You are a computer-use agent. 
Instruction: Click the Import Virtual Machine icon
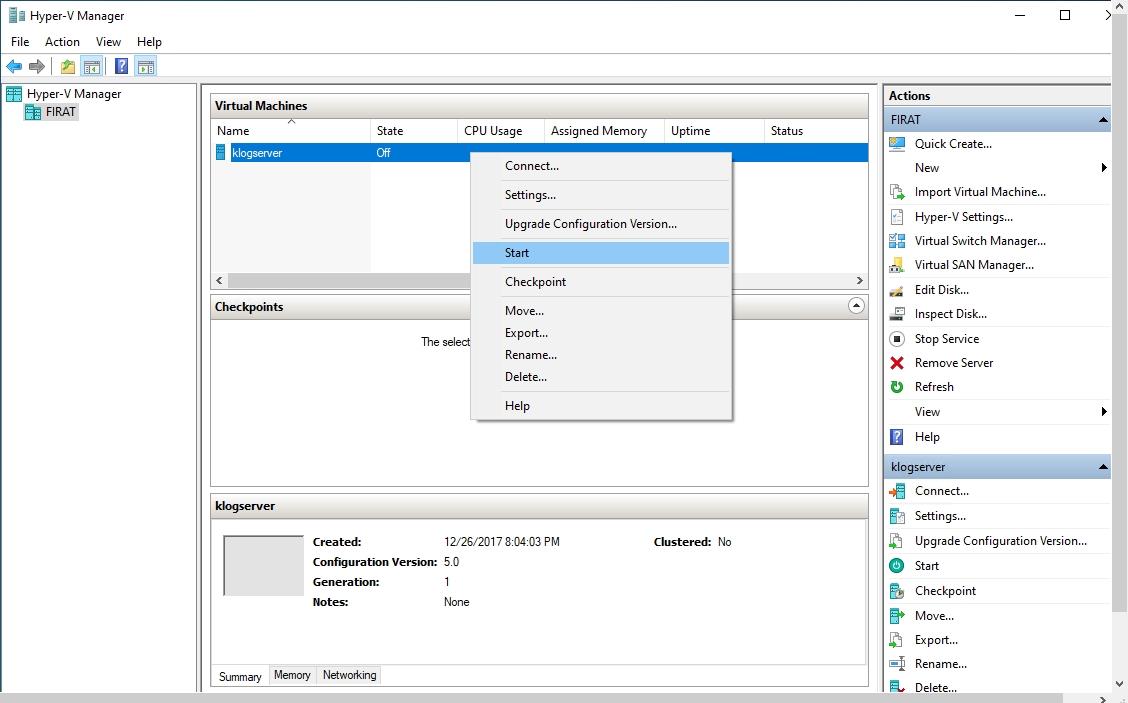897,192
